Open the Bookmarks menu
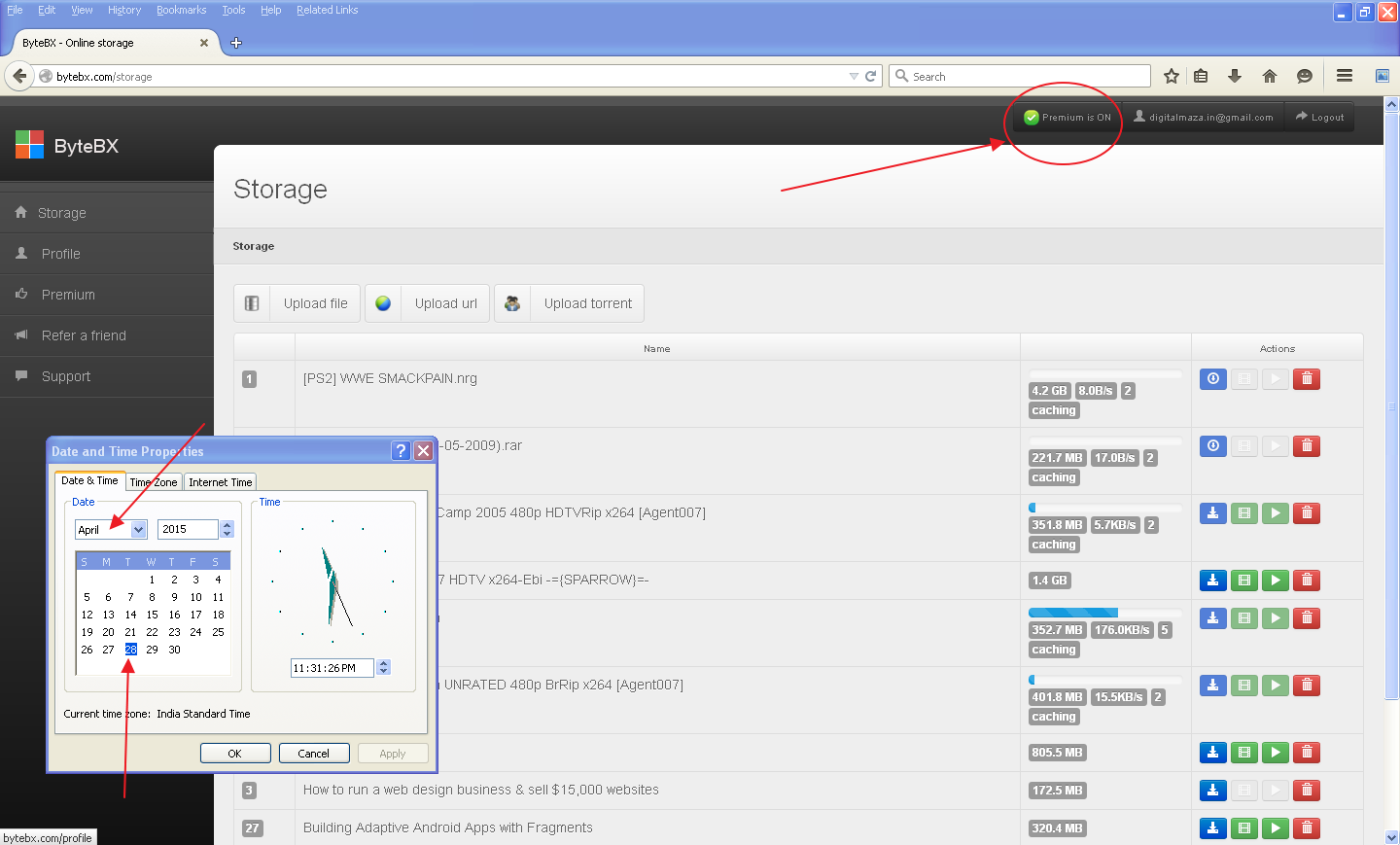This screenshot has height=845, width=1400. tap(182, 10)
